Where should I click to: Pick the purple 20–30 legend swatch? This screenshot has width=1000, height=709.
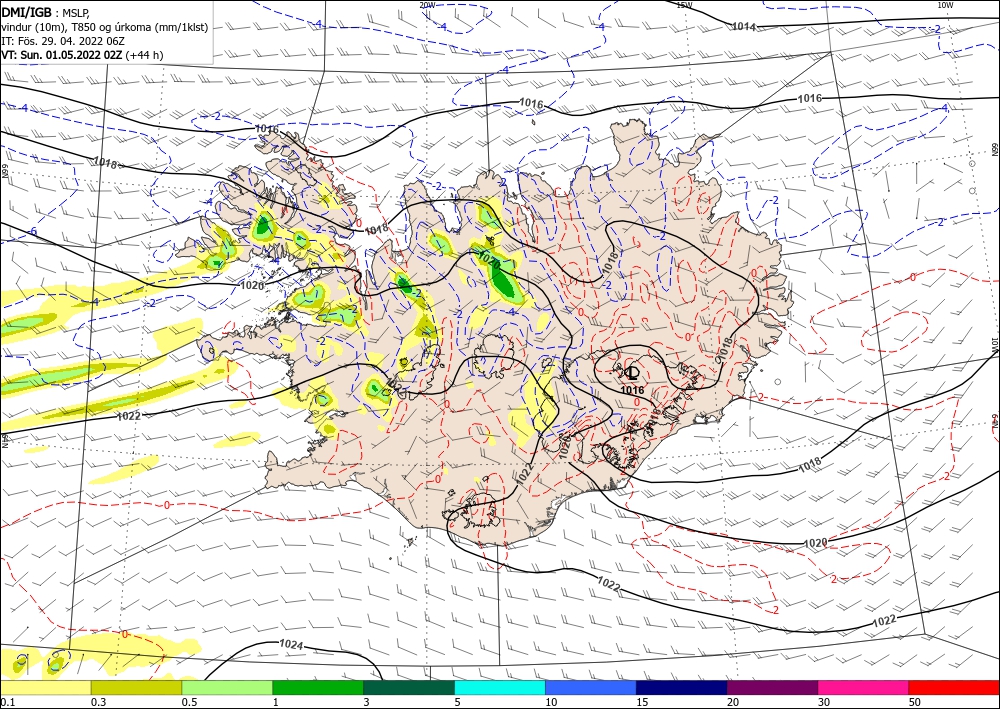[x=772, y=687]
